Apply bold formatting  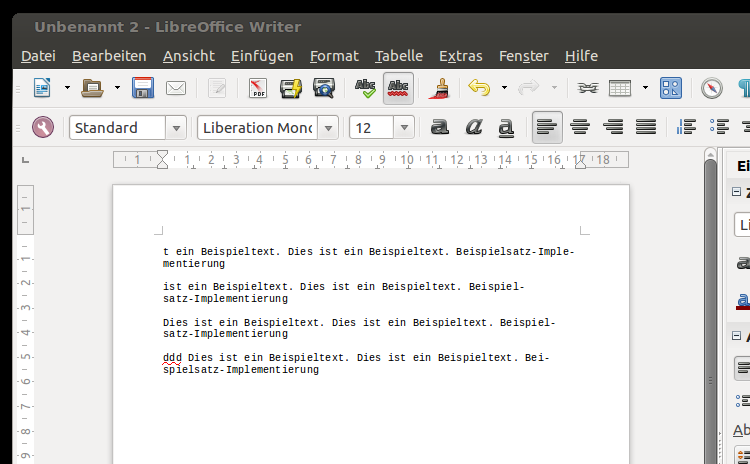(440, 127)
